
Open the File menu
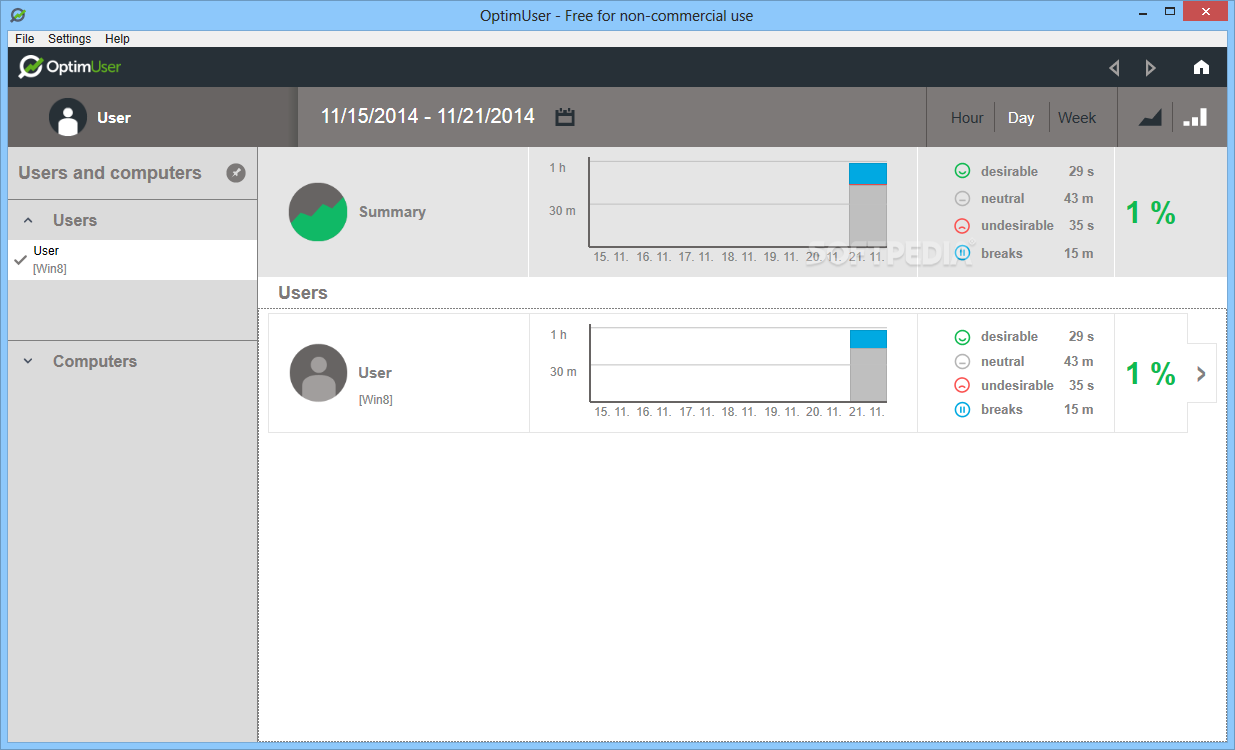(x=25, y=39)
